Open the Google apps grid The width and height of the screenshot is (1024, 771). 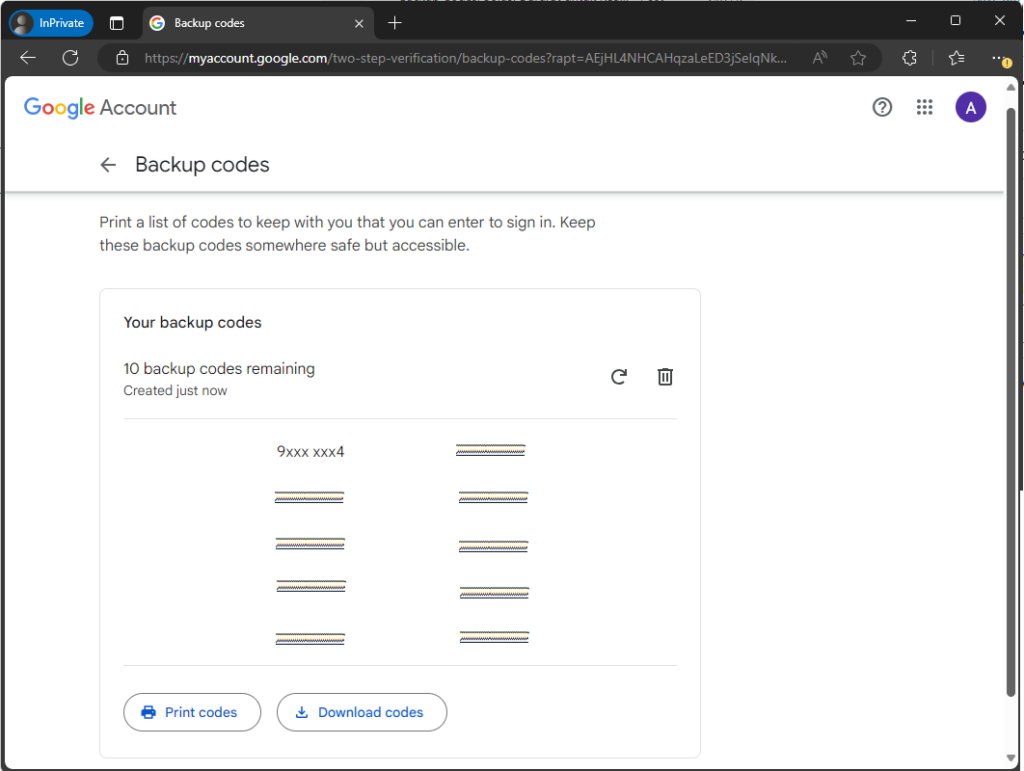pyautogui.click(x=925, y=108)
